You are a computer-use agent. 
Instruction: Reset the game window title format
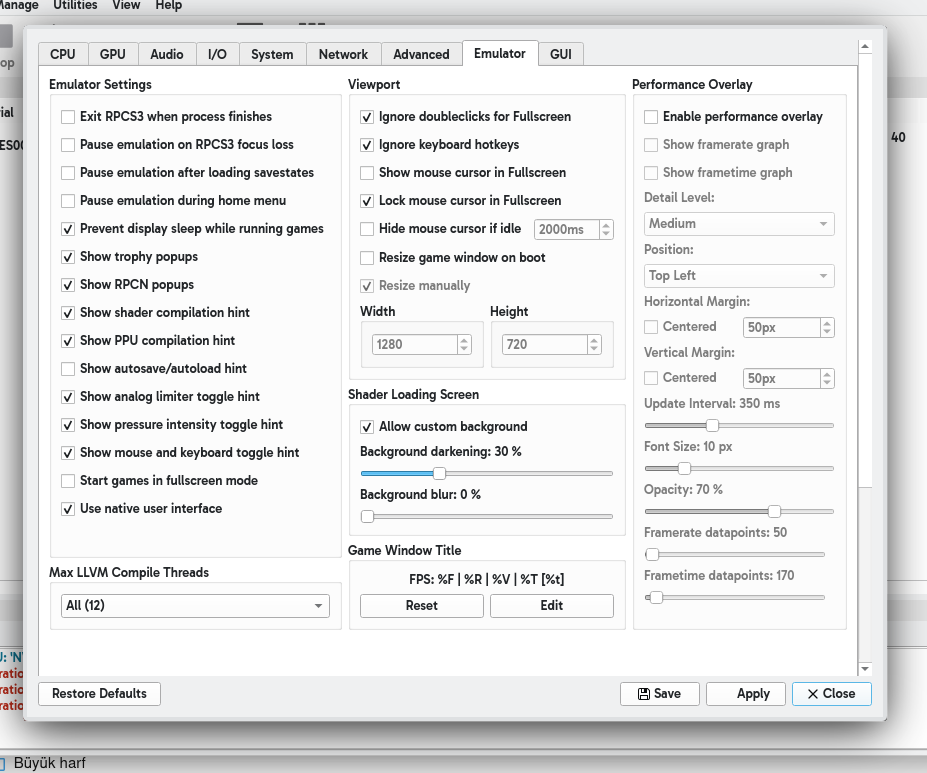pyautogui.click(x=422, y=606)
